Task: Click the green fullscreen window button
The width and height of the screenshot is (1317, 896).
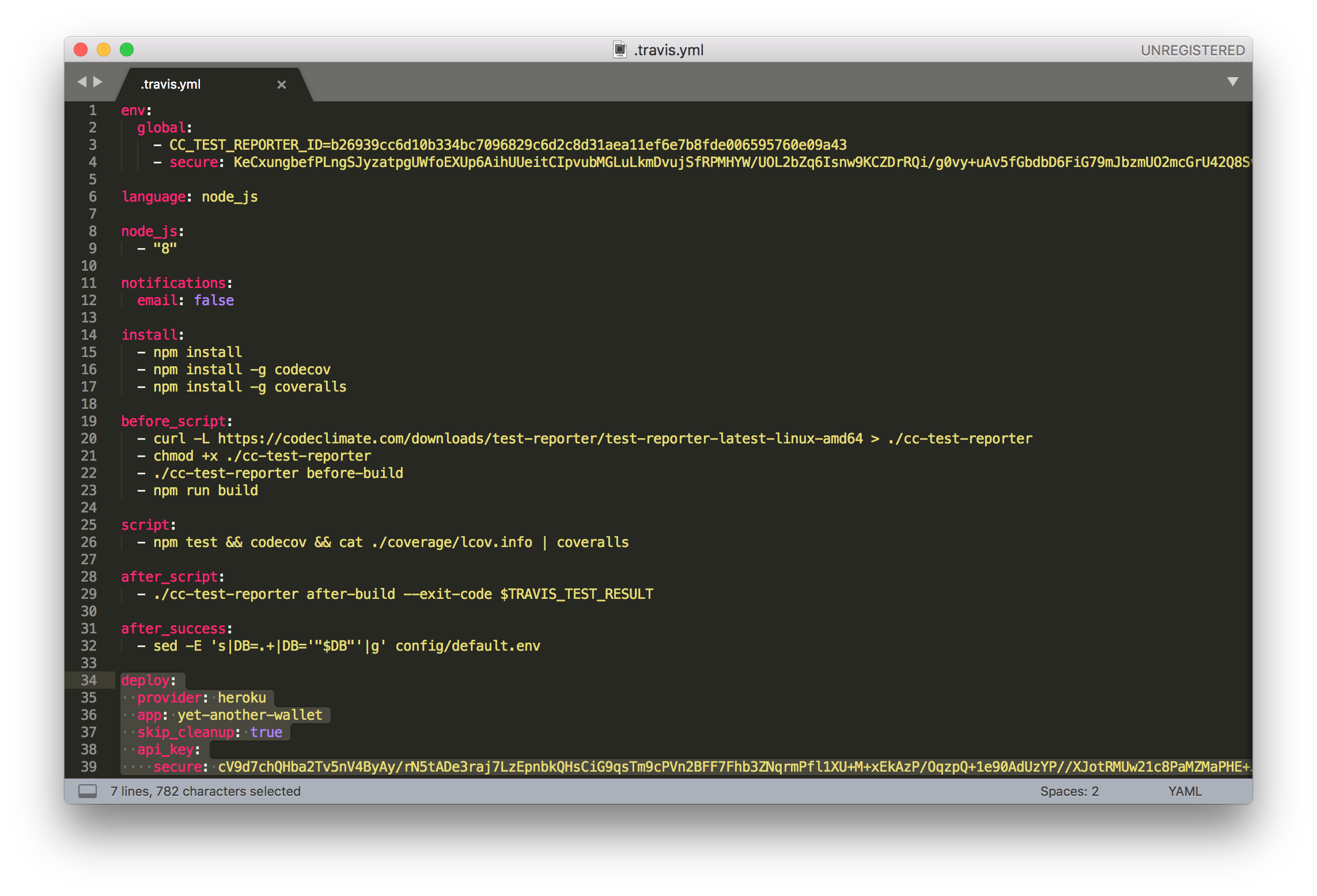Action: 127,50
